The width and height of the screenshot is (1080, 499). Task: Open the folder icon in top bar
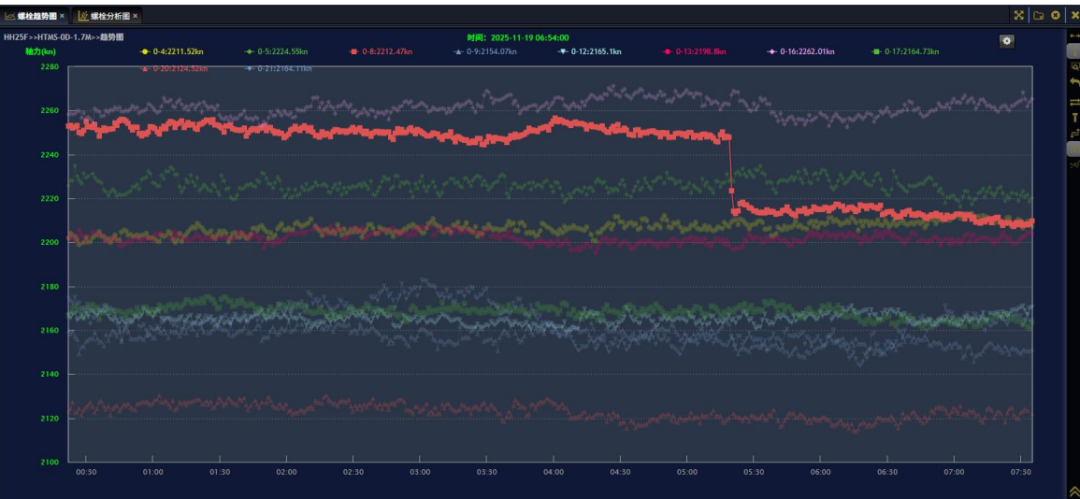click(x=1038, y=16)
